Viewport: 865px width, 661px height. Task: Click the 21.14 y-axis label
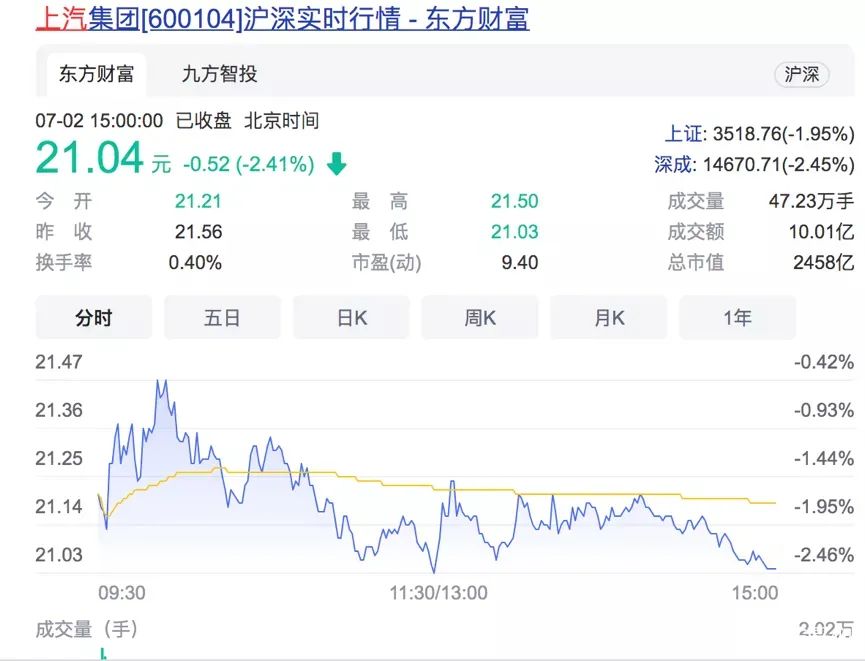point(59,506)
